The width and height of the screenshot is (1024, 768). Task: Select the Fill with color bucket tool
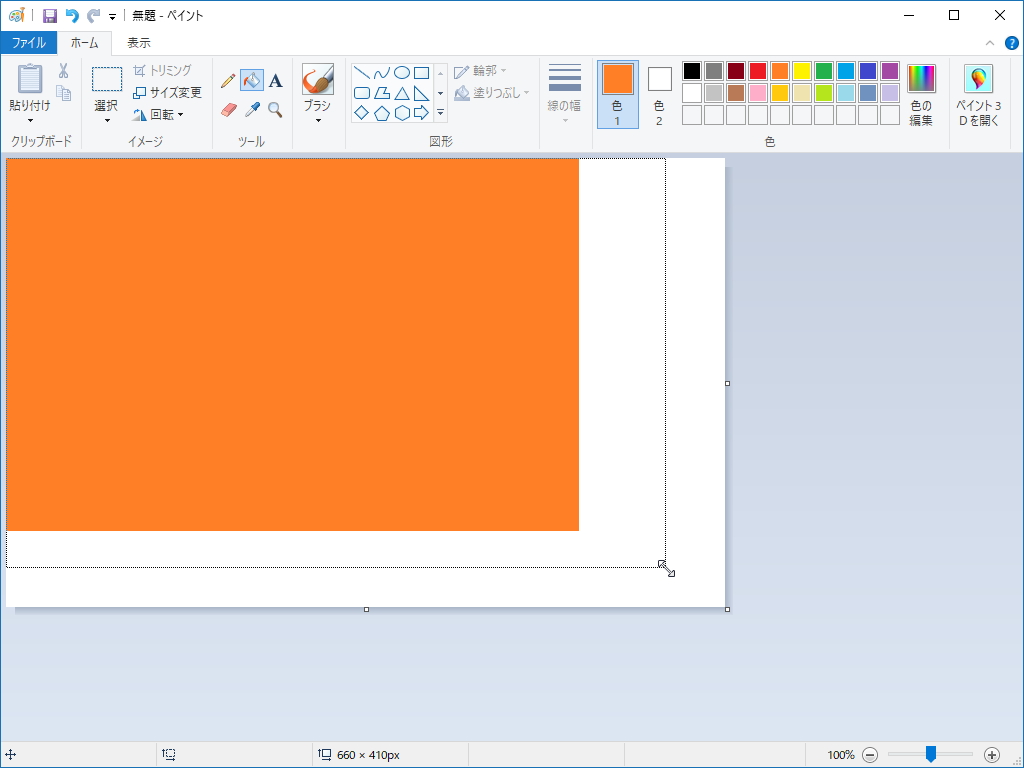(x=252, y=80)
